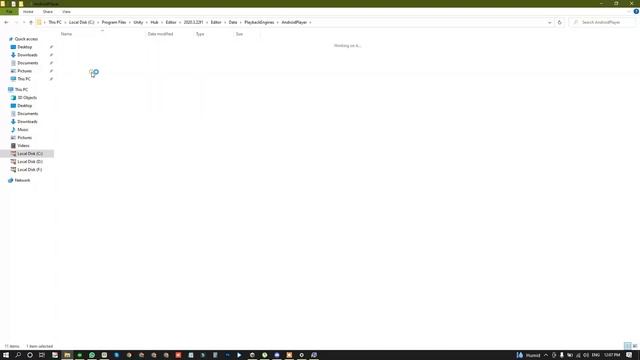Open Pictures under This PC
This screenshot has width=640, height=360.
pos(24,138)
